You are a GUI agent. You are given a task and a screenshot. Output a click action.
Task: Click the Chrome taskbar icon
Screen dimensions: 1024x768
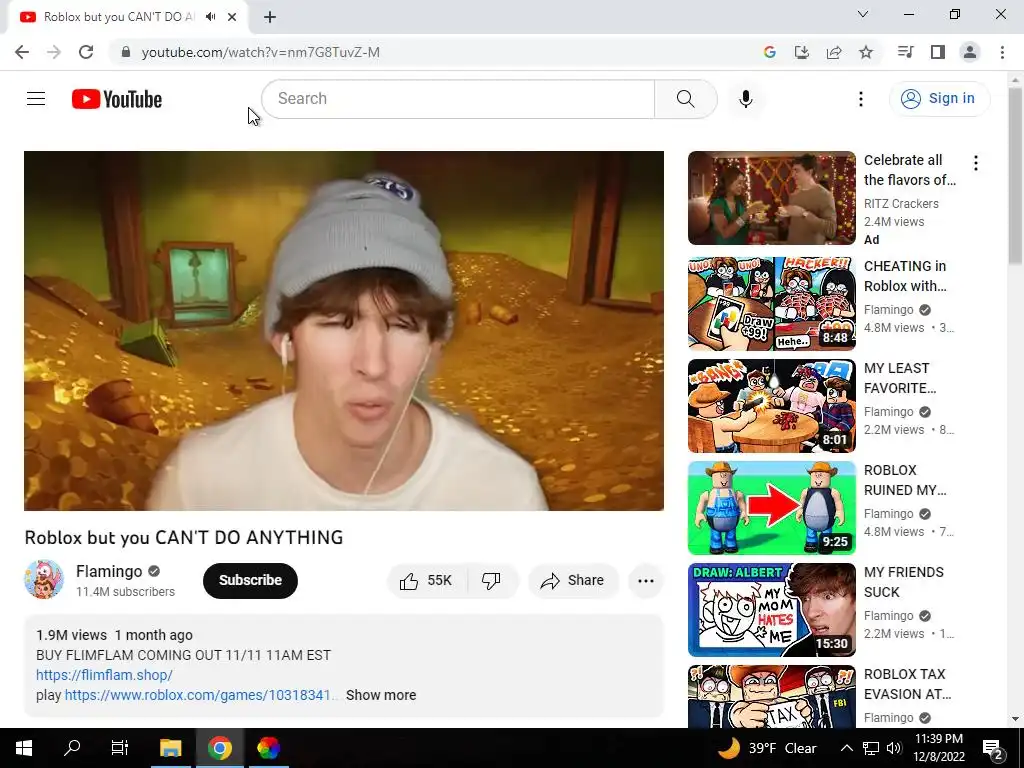click(x=219, y=748)
